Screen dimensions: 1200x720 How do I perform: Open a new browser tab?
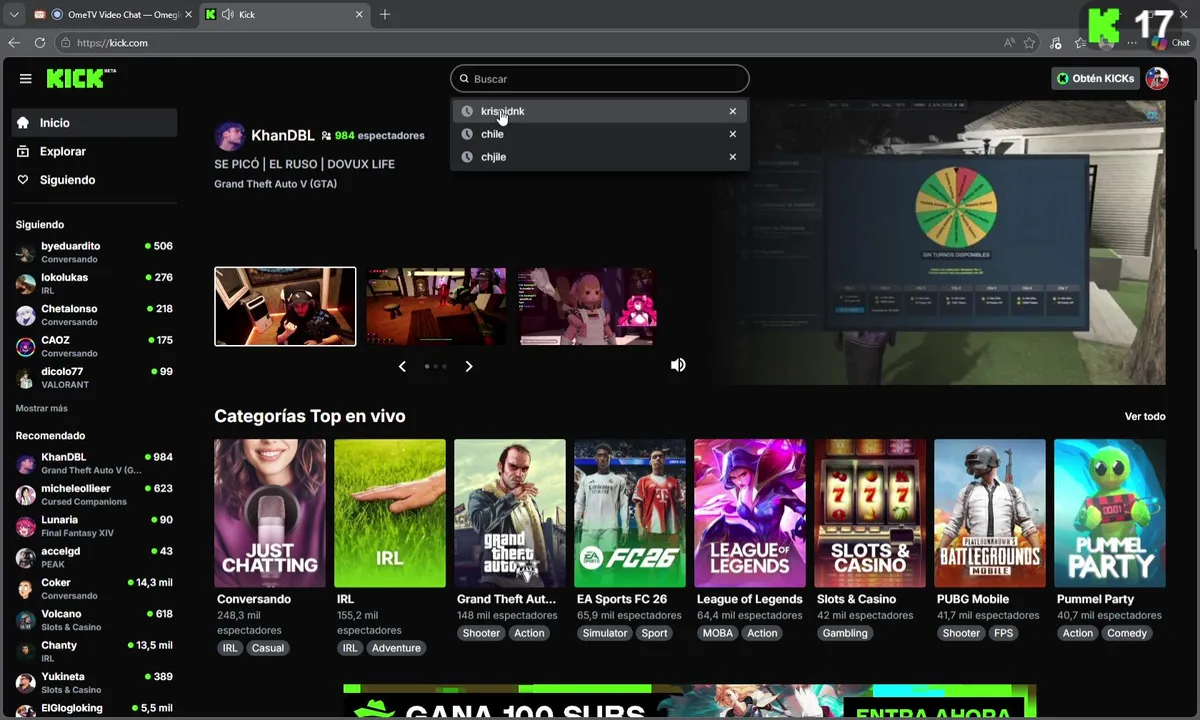[385, 14]
